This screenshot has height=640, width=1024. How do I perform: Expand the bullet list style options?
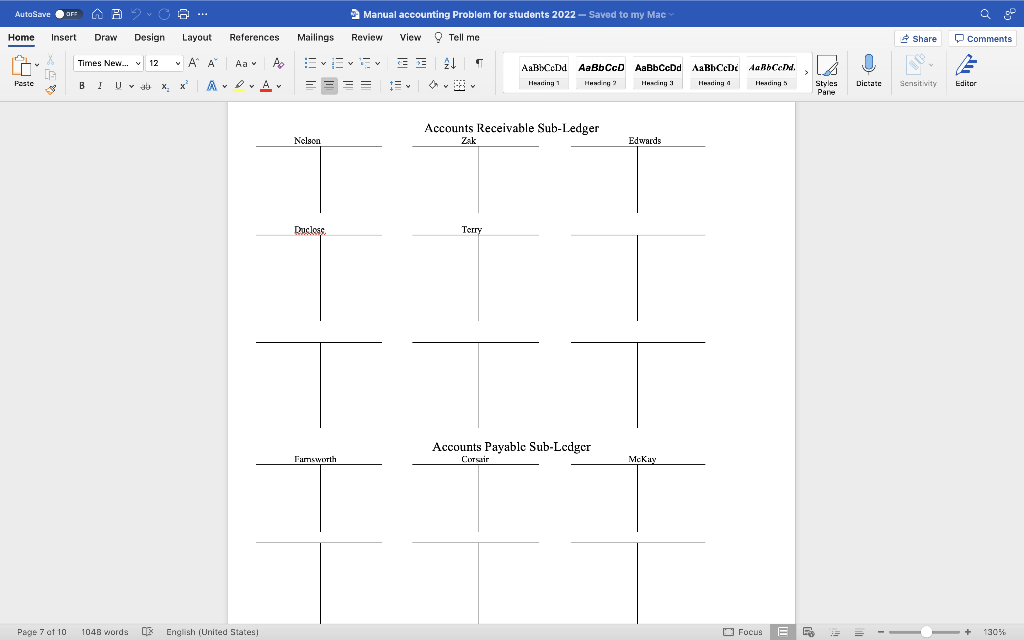pos(323,63)
